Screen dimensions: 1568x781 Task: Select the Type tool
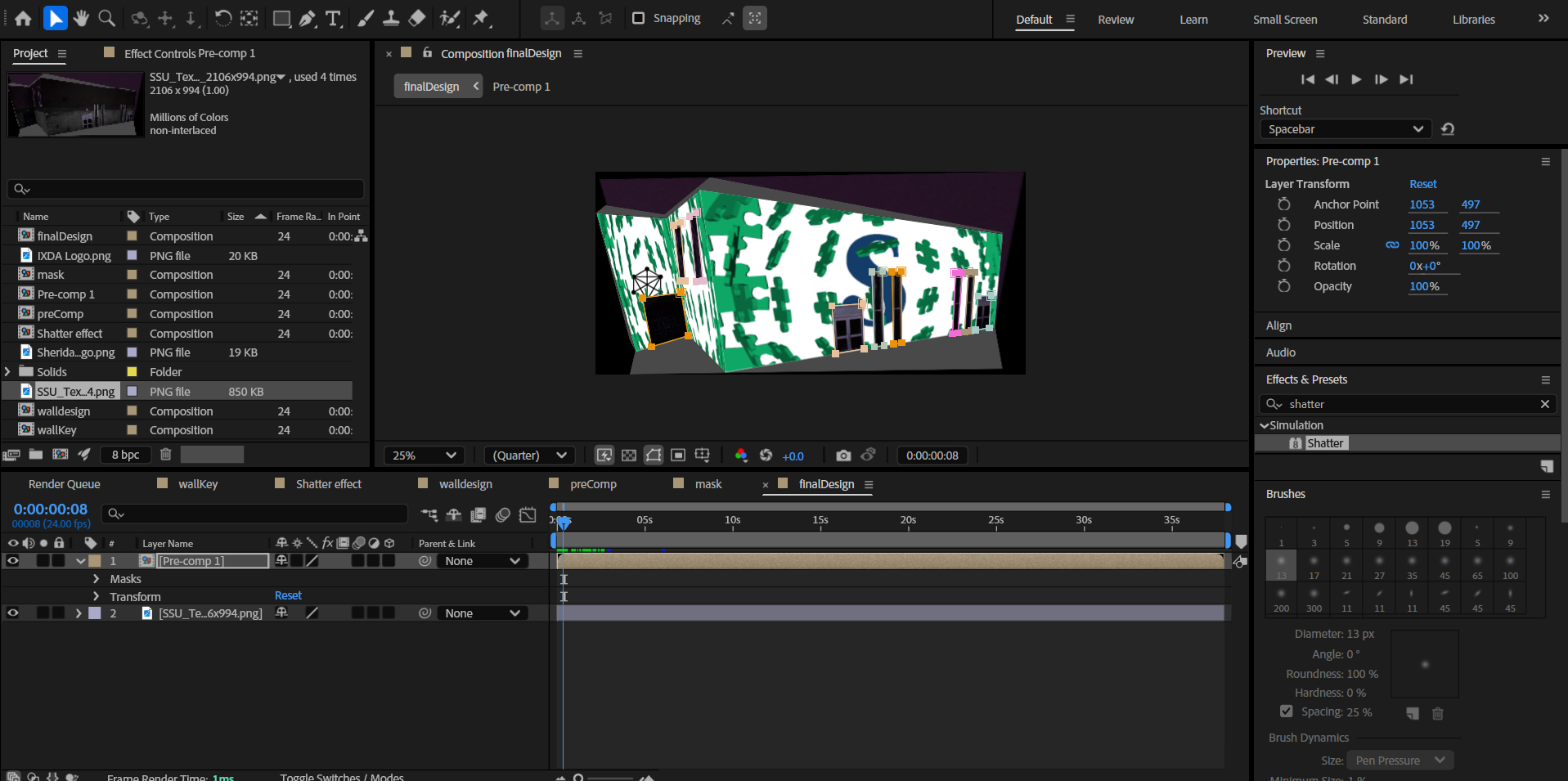coord(333,18)
